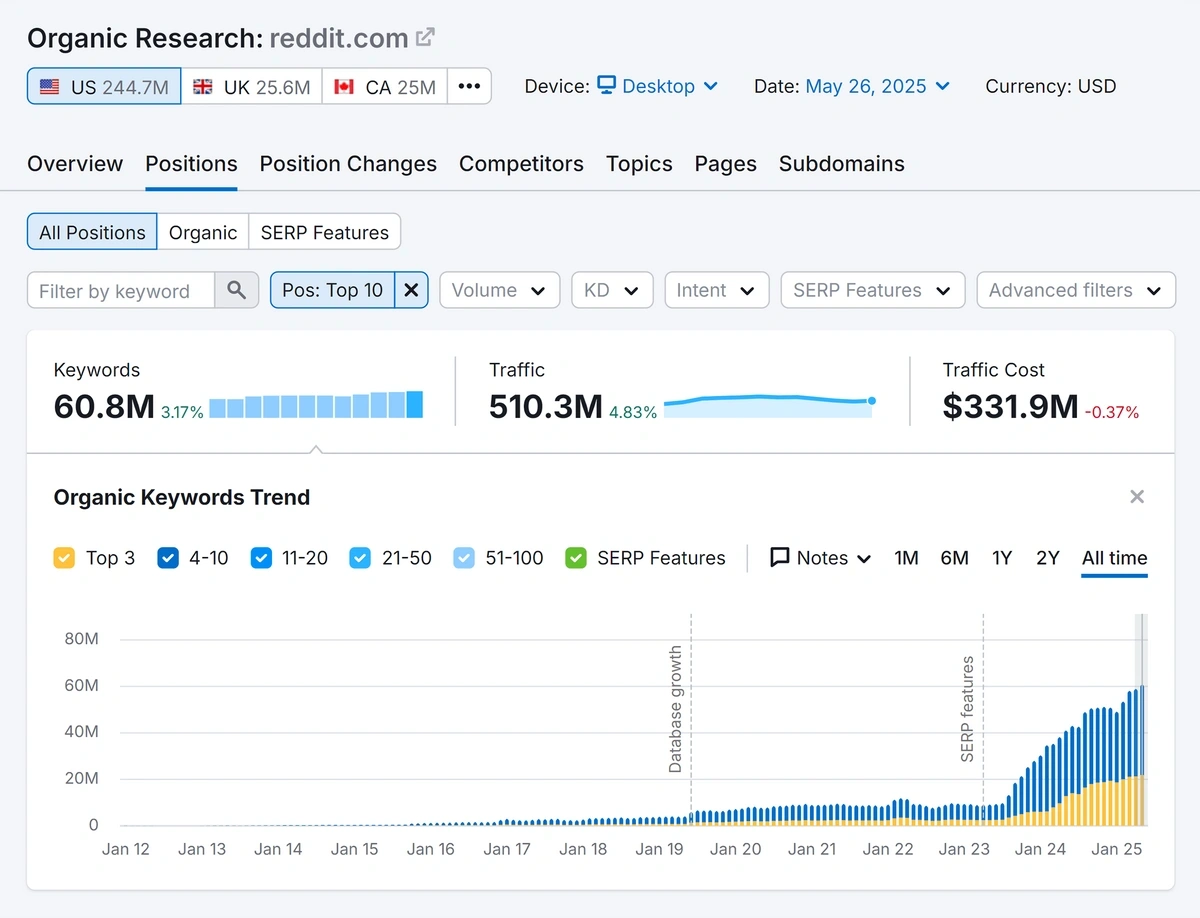The image size is (1200, 918).
Task: Open the Device Desktop dropdown
Action: [x=658, y=86]
